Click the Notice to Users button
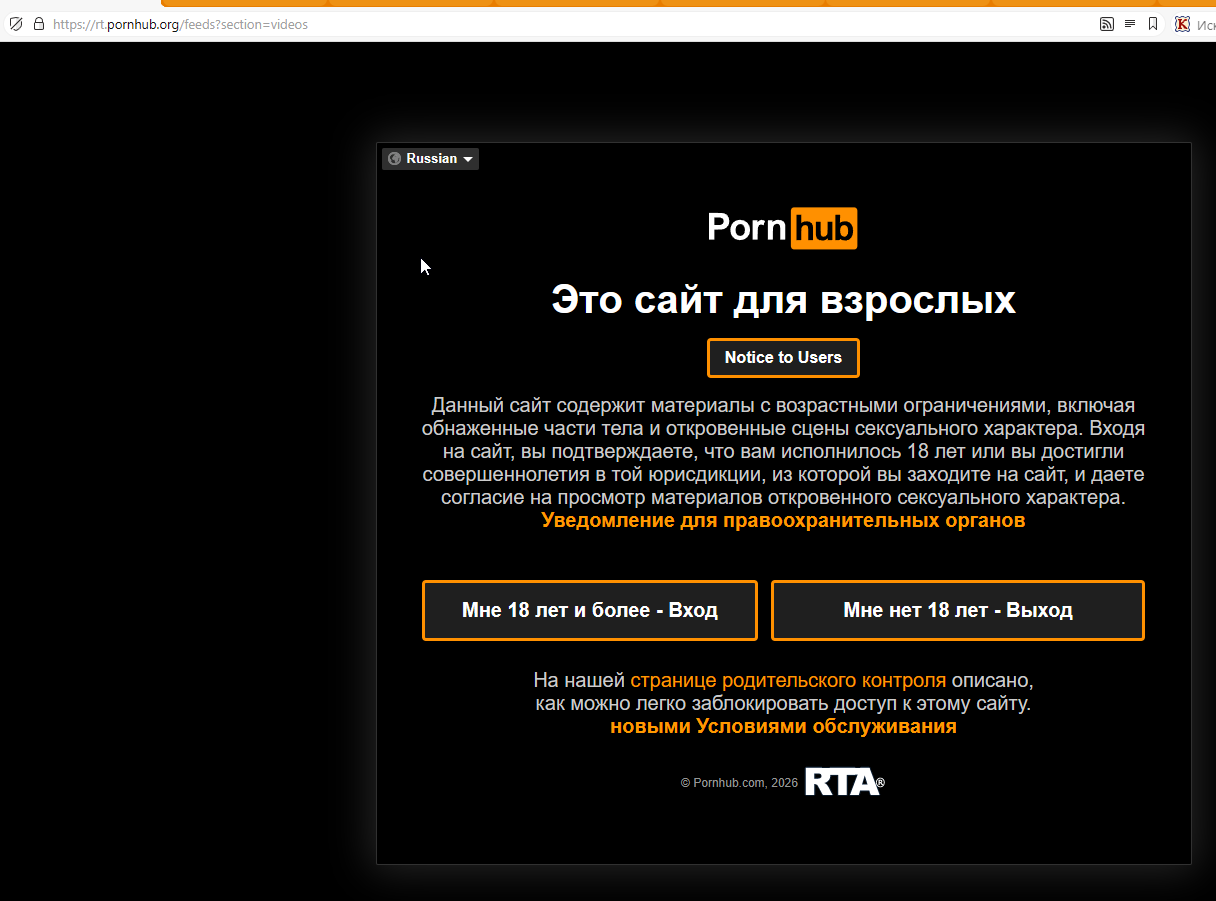The height and width of the screenshot is (901, 1216). [783, 358]
